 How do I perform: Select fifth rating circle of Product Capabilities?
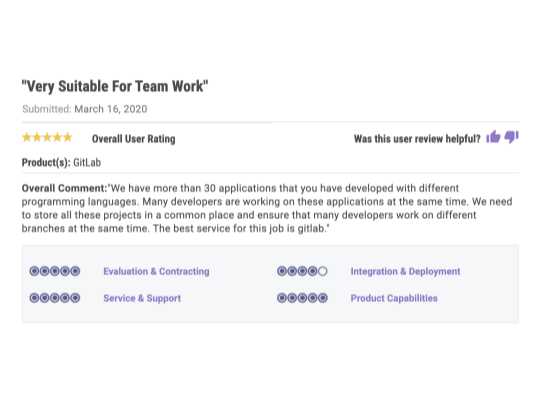tap(322, 298)
